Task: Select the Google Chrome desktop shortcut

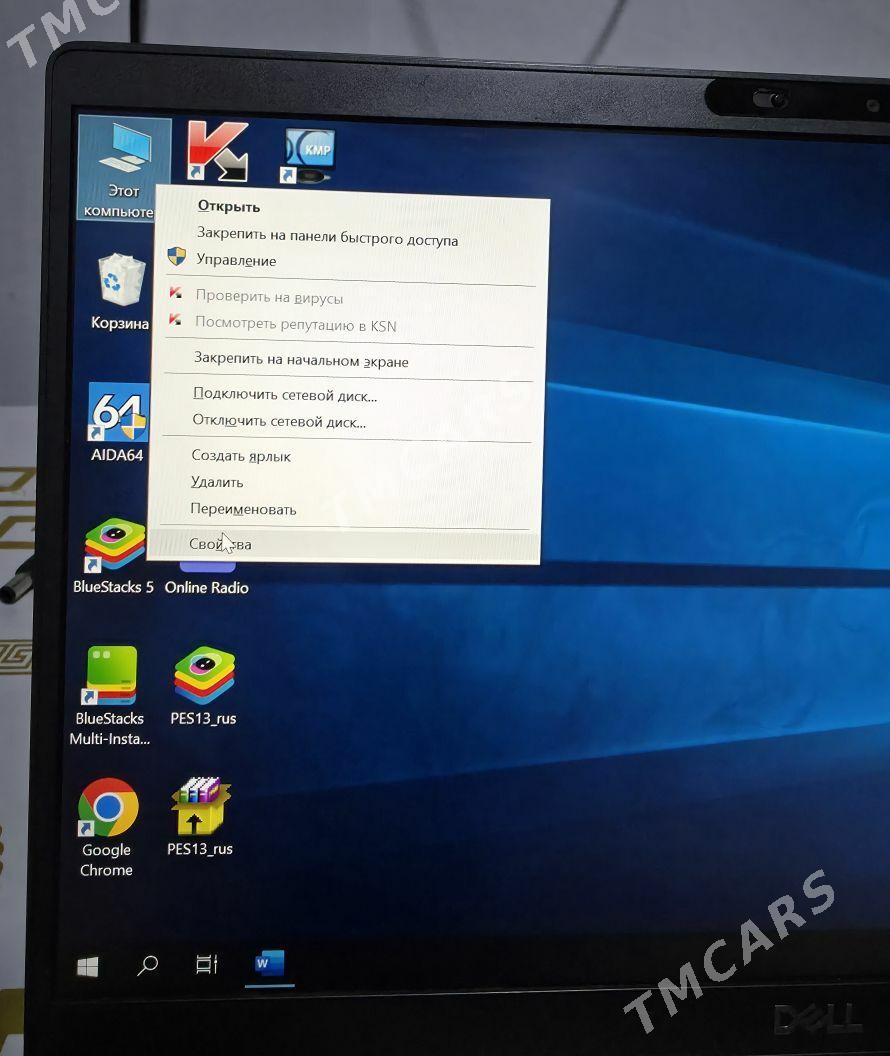Action: coord(107,828)
